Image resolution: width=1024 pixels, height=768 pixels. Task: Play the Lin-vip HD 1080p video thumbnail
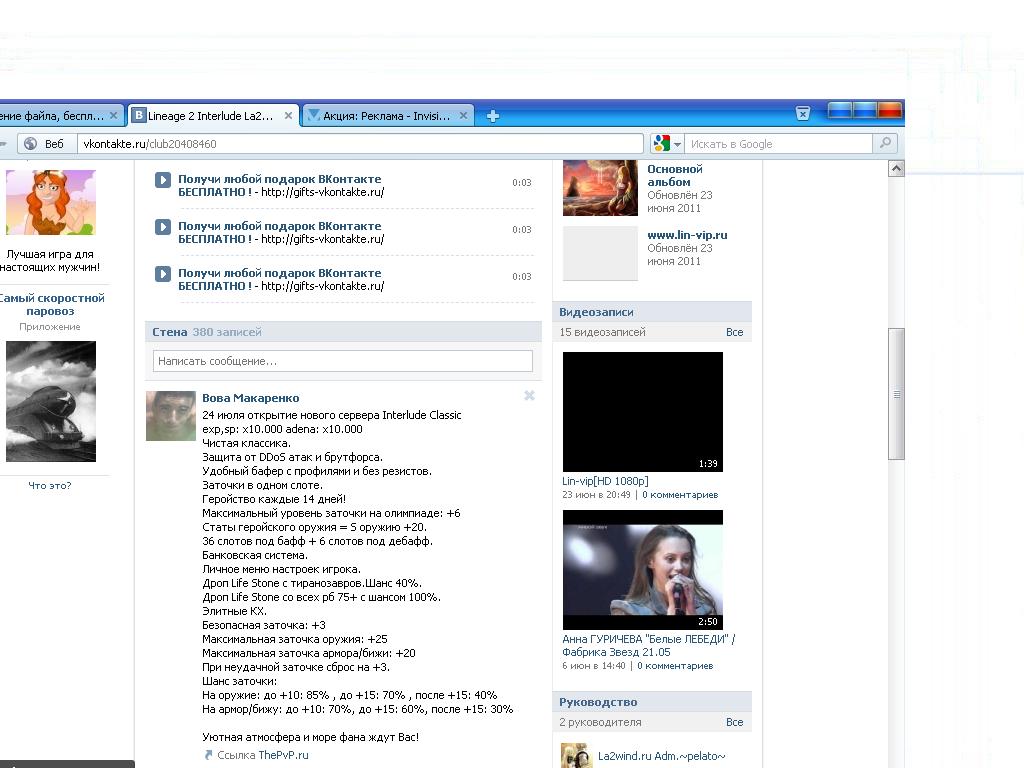coord(643,412)
